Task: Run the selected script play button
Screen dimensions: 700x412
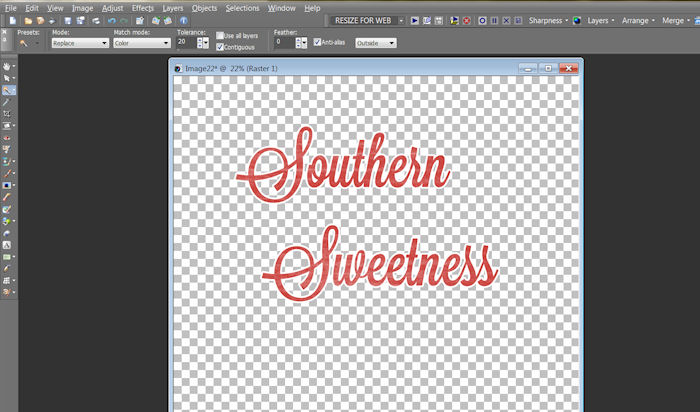Action: pyautogui.click(x=414, y=20)
